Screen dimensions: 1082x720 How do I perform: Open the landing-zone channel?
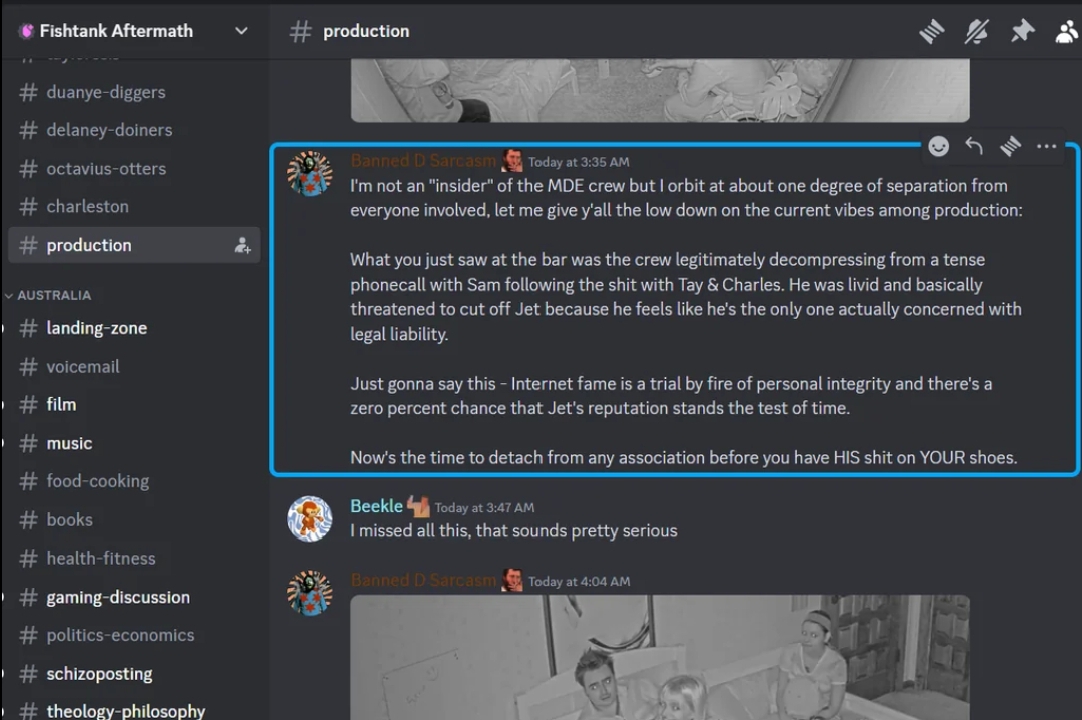click(x=134, y=328)
